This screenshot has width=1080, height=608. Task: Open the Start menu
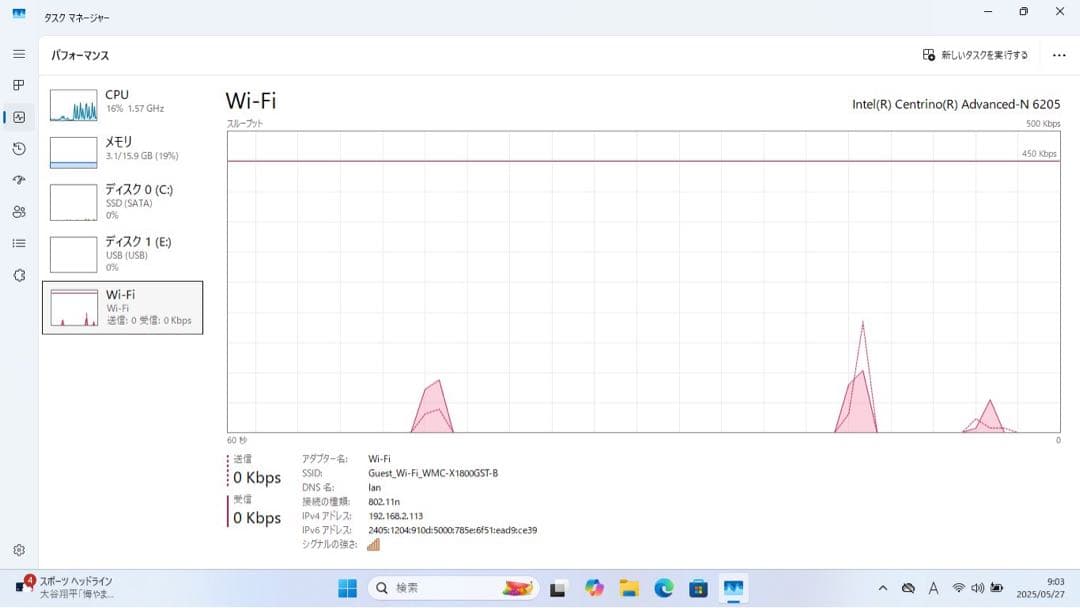click(347, 588)
